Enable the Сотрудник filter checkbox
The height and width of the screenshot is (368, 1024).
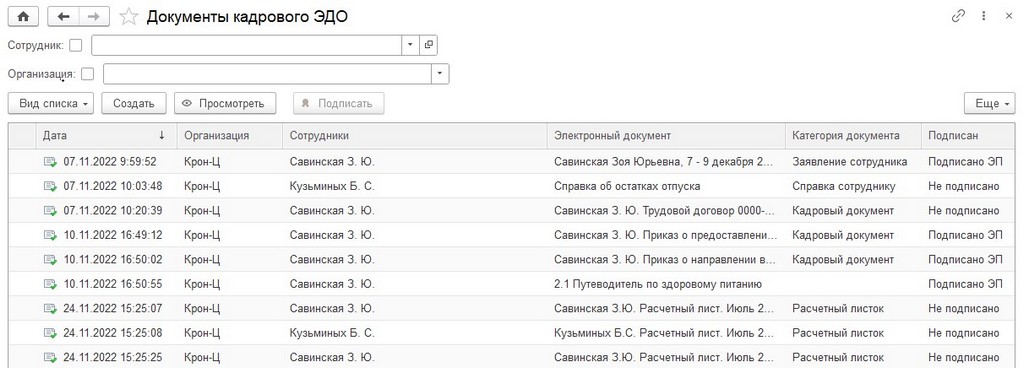pyautogui.click(x=76, y=46)
